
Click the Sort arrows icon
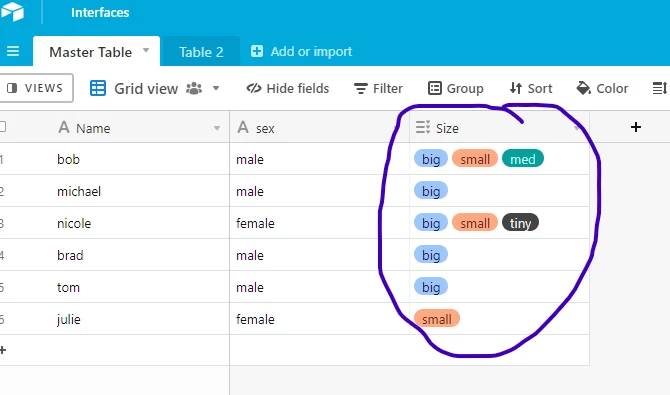pyautogui.click(x=516, y=88)
